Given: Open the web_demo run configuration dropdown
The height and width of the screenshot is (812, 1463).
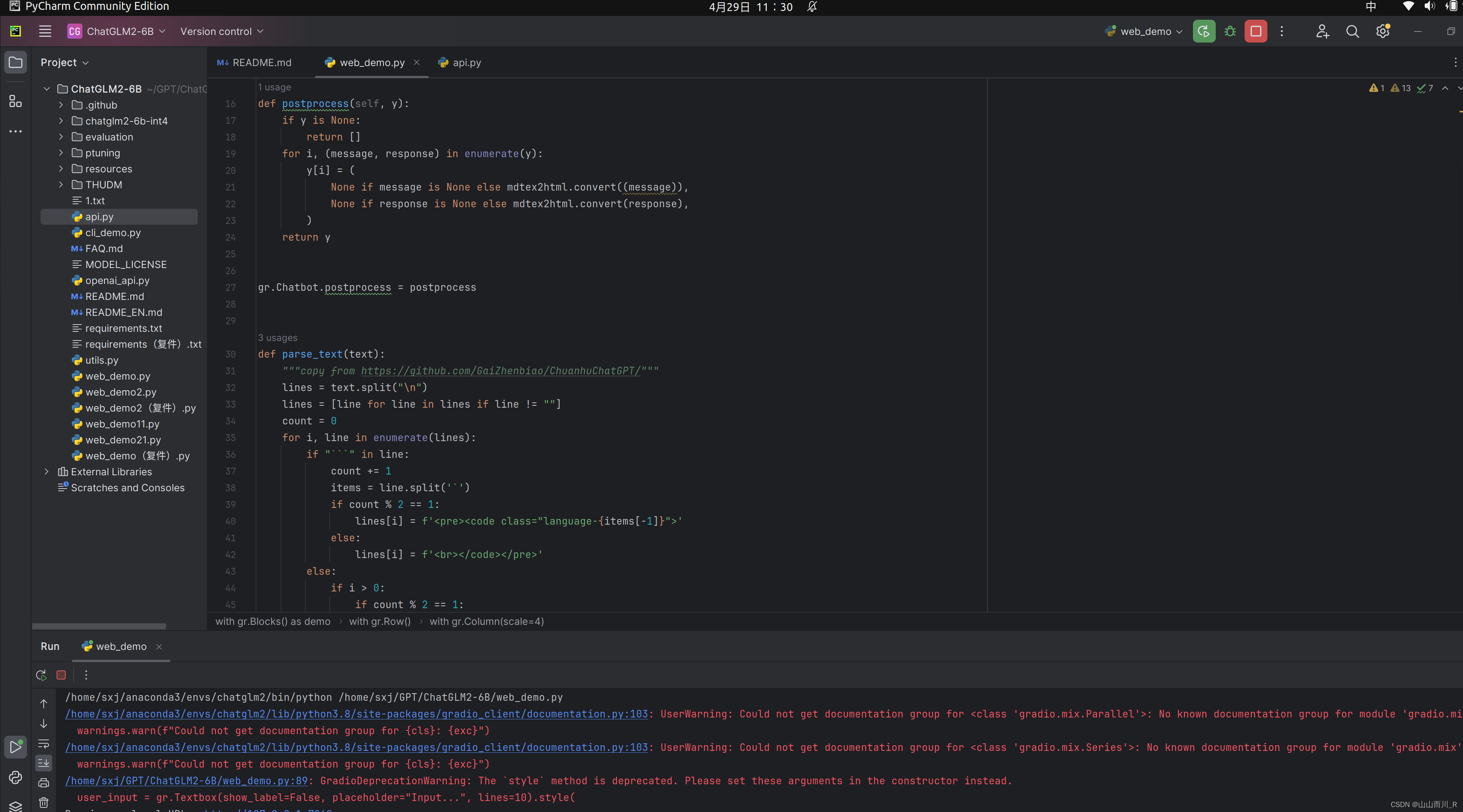Looking at the screenshot, I should click(x=1144, y=31).
